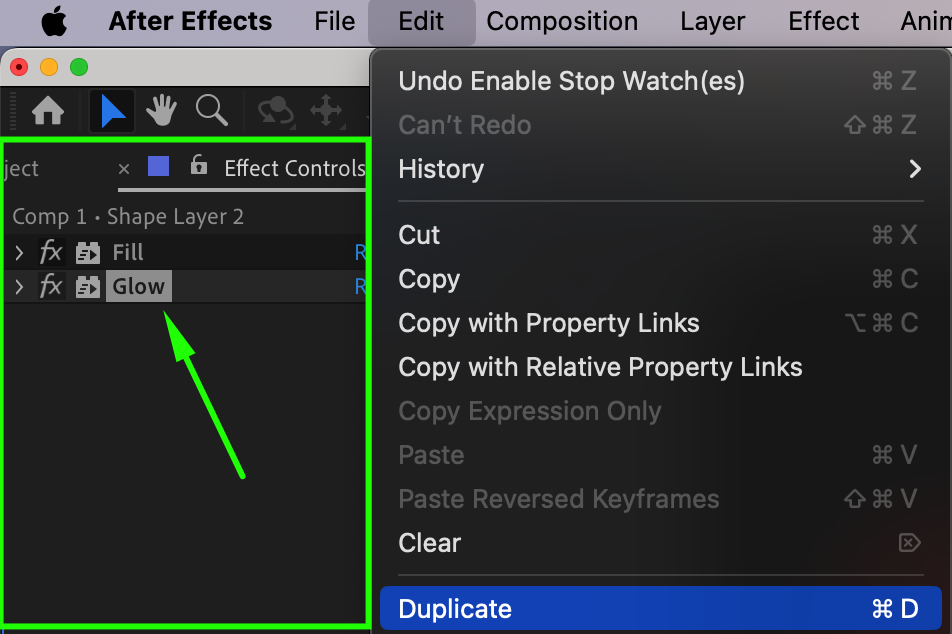Select the Glow effect name
The image size is (952, 634).
pyautogui.click(x=138, y=286)
